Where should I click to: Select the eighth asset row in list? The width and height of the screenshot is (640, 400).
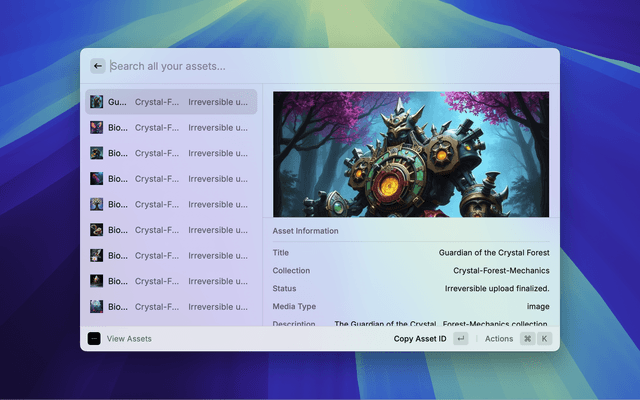pos(170,281)
